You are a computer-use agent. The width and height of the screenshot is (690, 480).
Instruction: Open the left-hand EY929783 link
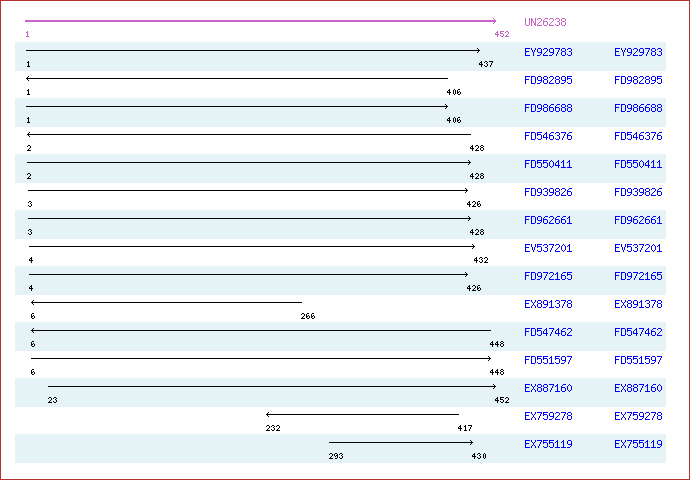coord(548,52)
